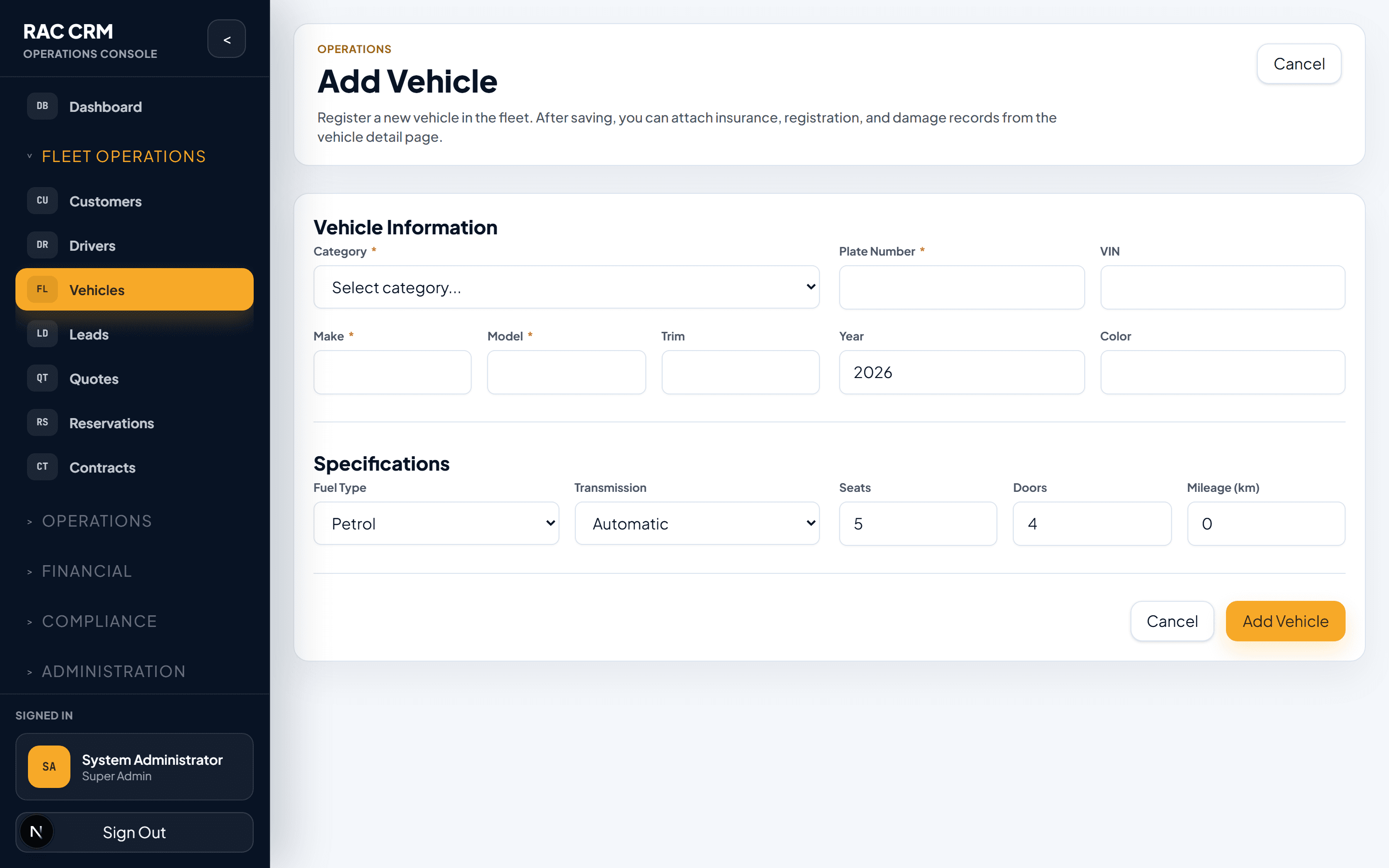Open the Transmission dropdown
Screen dimensions: 1389x868
697,524
